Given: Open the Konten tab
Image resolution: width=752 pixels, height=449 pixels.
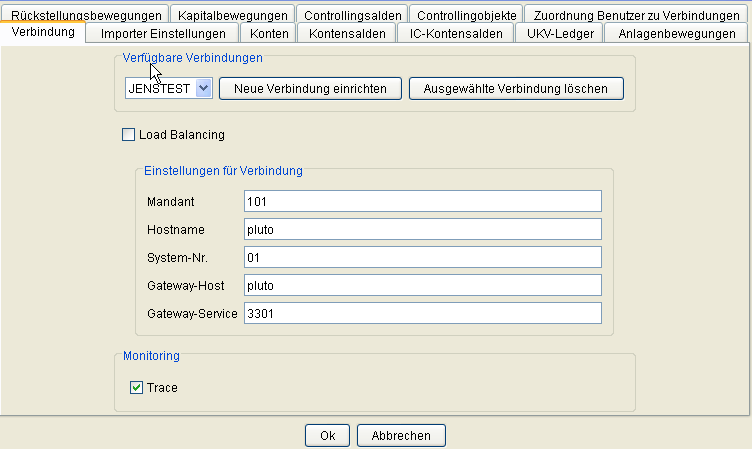Looking at the screenshot, I should [269, 34].
